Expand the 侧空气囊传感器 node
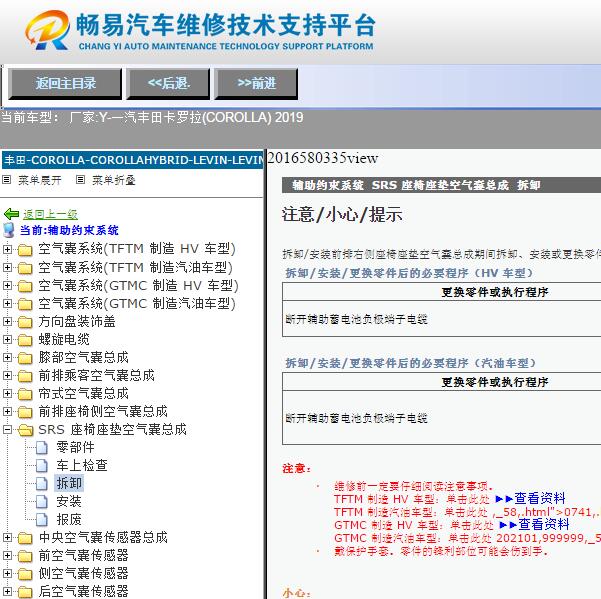 7,573
